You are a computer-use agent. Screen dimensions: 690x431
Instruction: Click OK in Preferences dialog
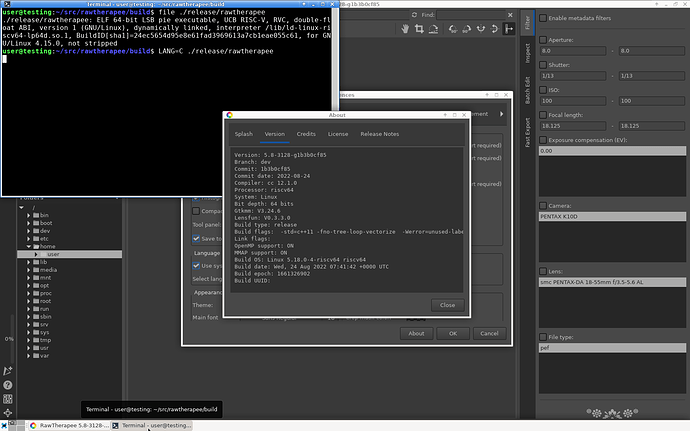453,333
